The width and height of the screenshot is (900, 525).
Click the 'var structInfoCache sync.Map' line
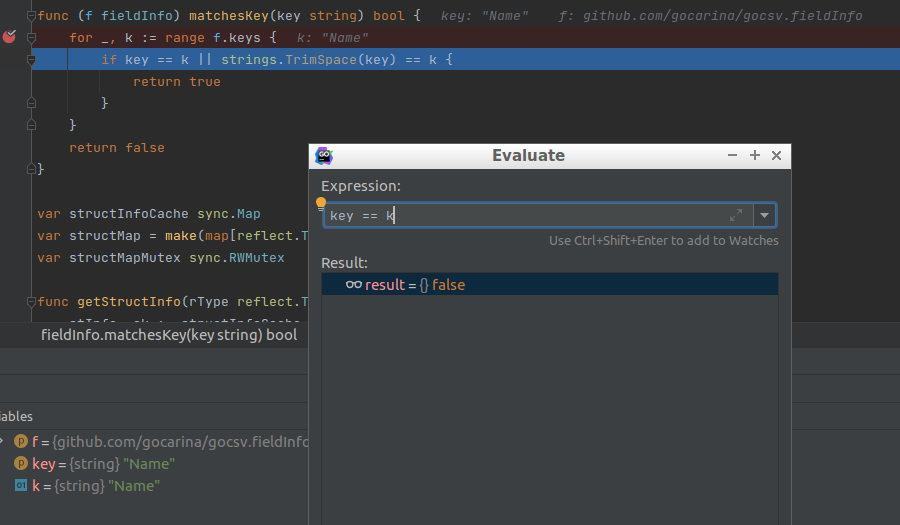[149, 214]
